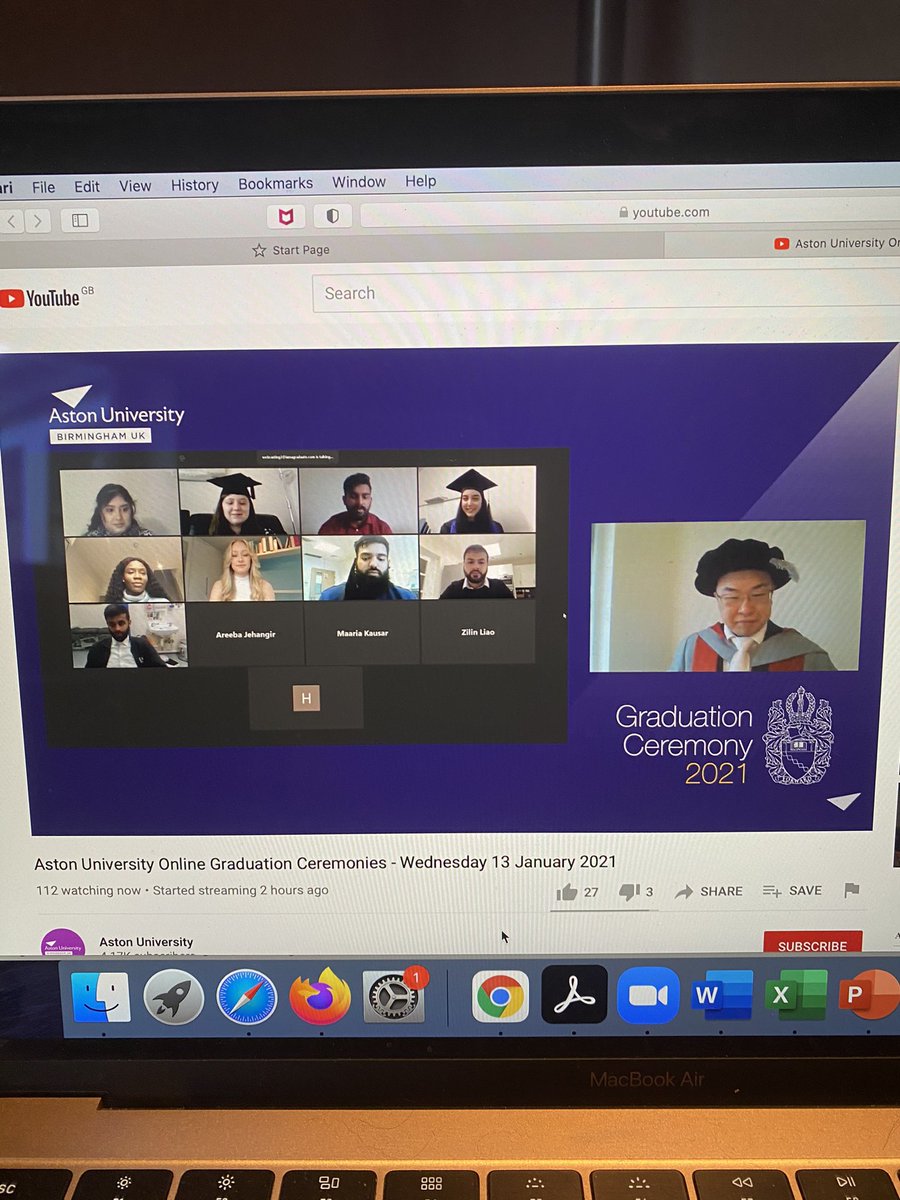Click the McAfee extension icon

coord(285,217)
